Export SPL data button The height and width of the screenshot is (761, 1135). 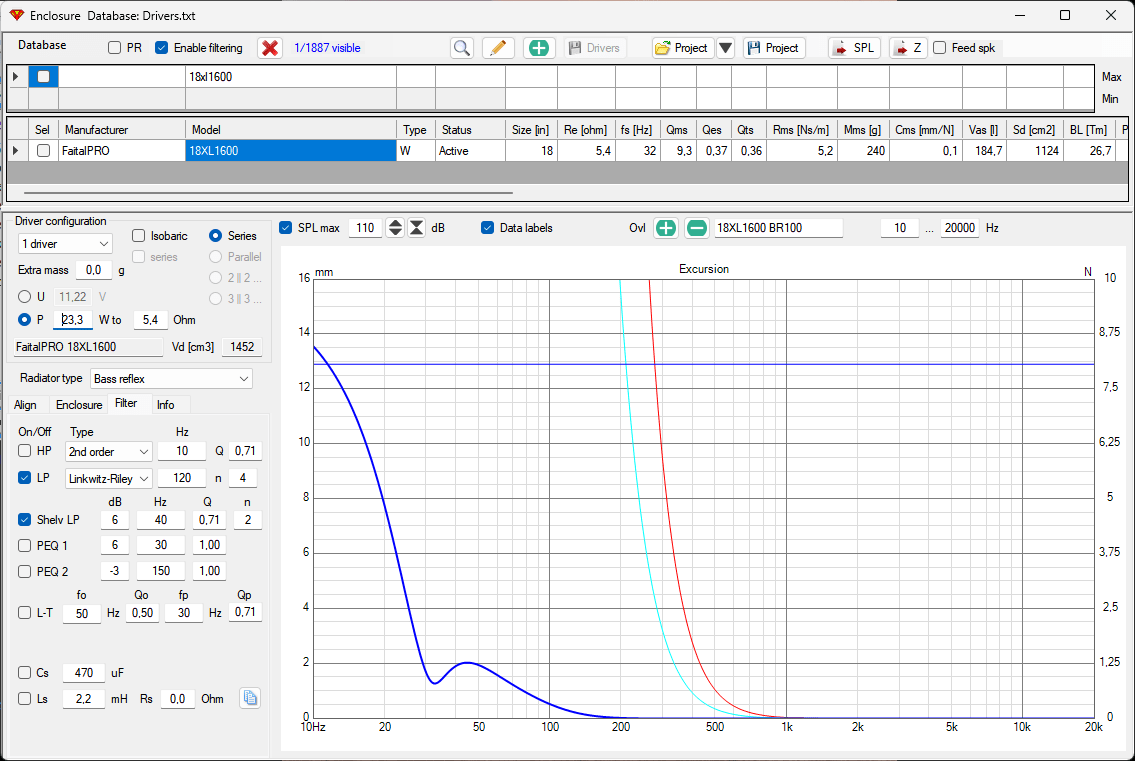[854, 48]
